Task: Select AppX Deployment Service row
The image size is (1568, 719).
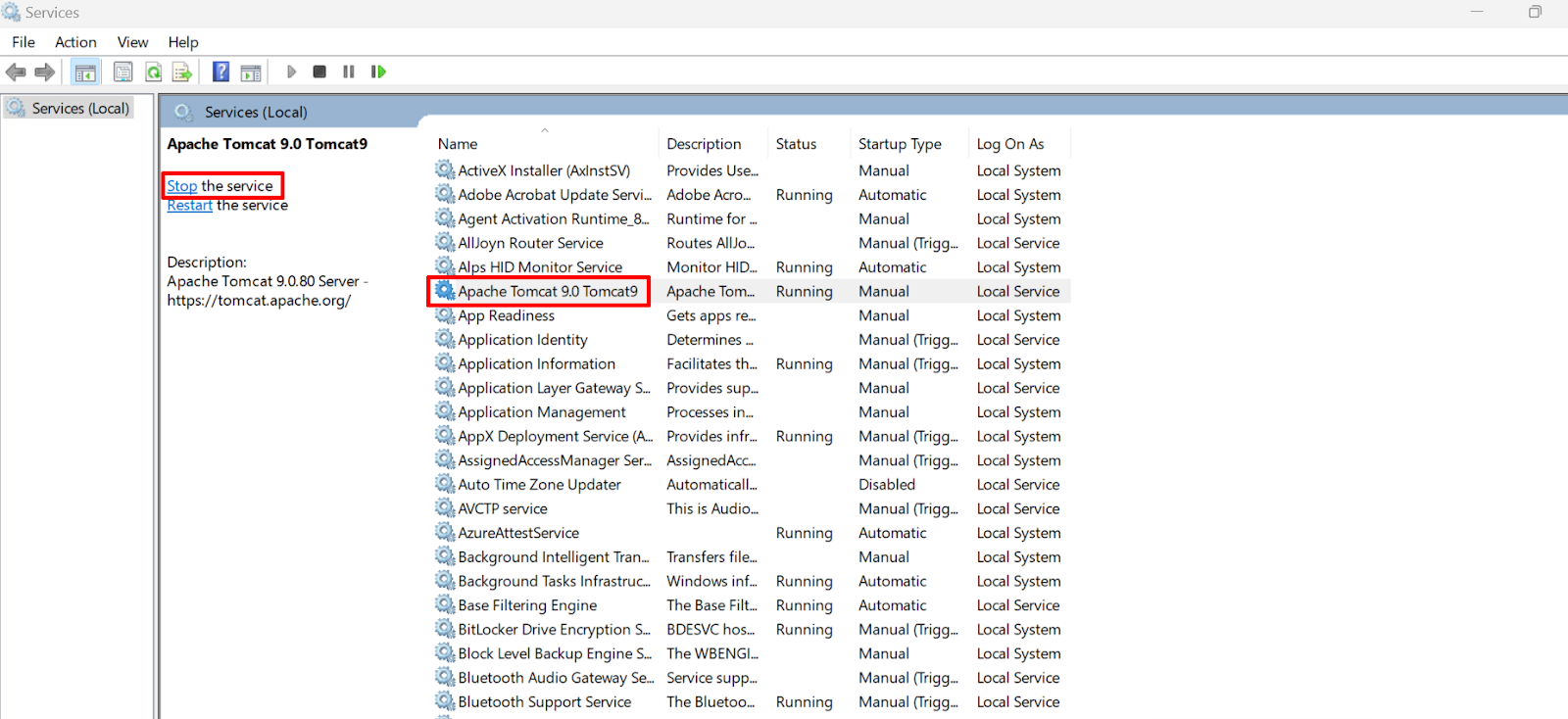Action: 751,436
